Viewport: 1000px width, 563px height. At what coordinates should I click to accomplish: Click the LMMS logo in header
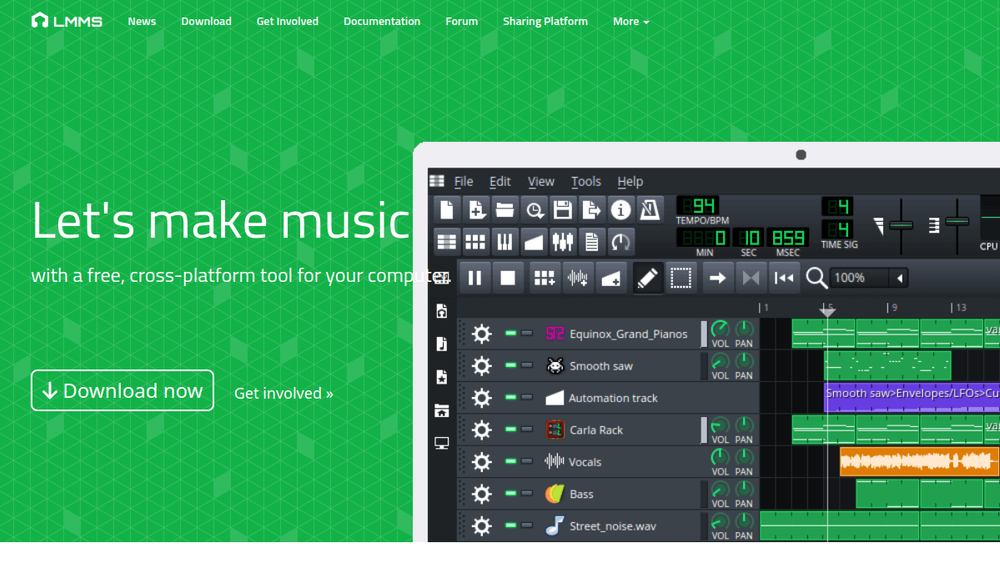66,21
